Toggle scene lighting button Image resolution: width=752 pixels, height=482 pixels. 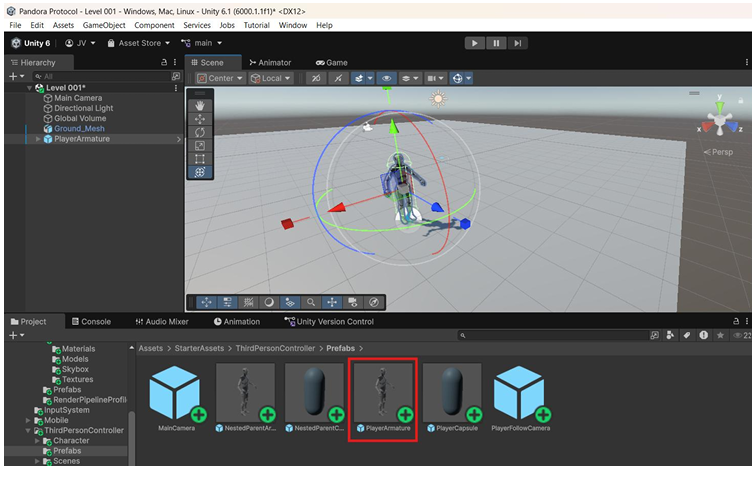tap(338, 78)
